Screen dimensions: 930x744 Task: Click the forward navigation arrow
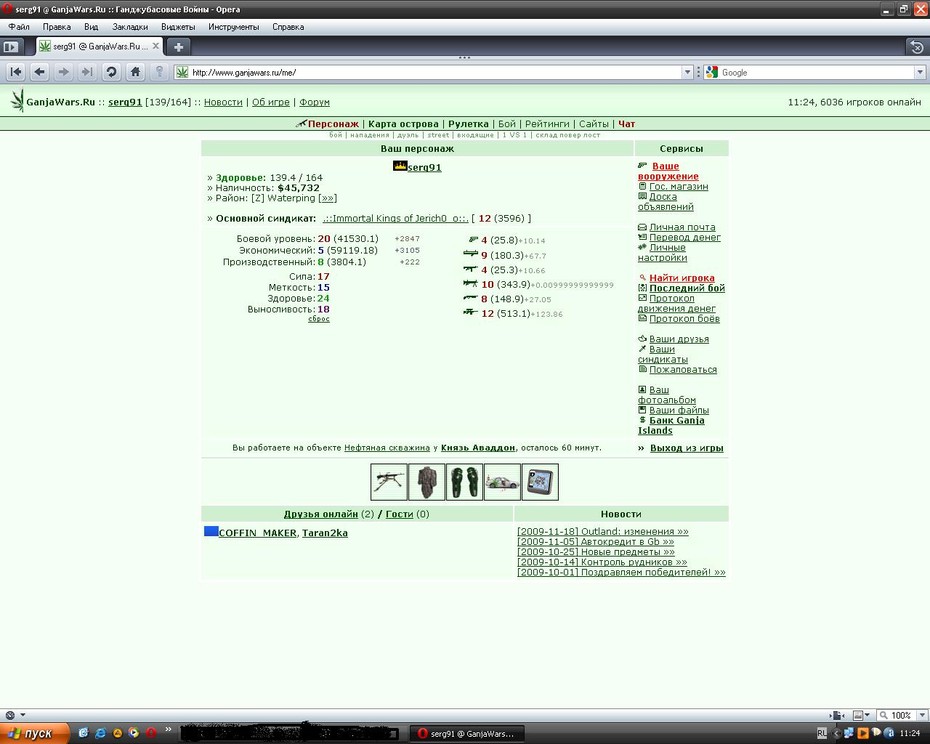(63, 72)
